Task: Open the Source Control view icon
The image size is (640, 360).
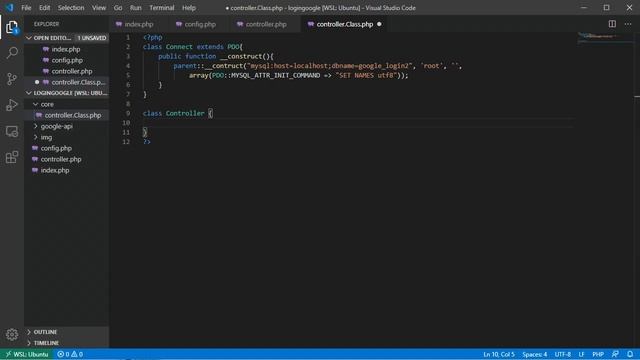Action: point(12,79)
